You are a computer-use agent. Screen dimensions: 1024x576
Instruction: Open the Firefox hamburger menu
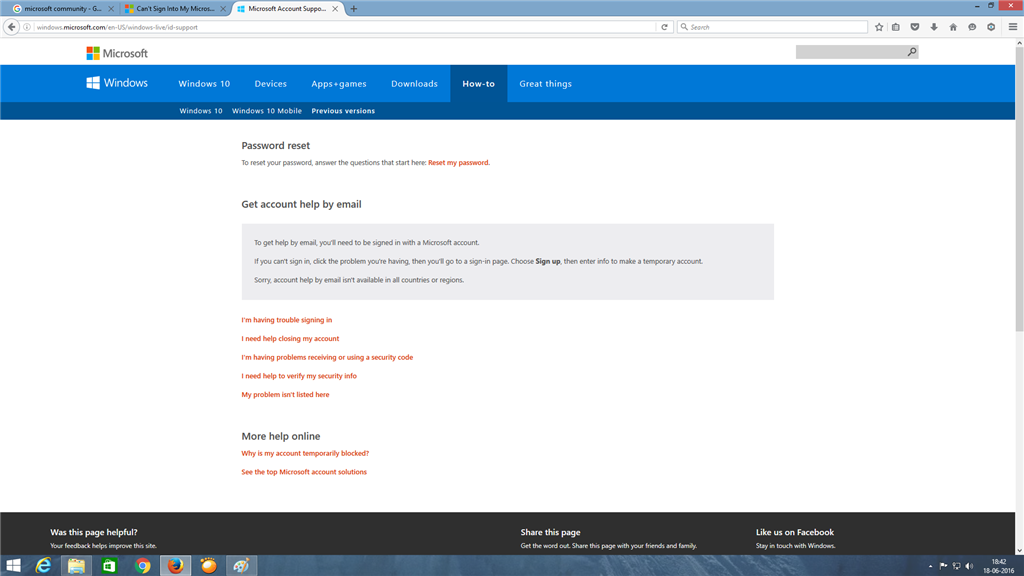(x=1013, y=27)
